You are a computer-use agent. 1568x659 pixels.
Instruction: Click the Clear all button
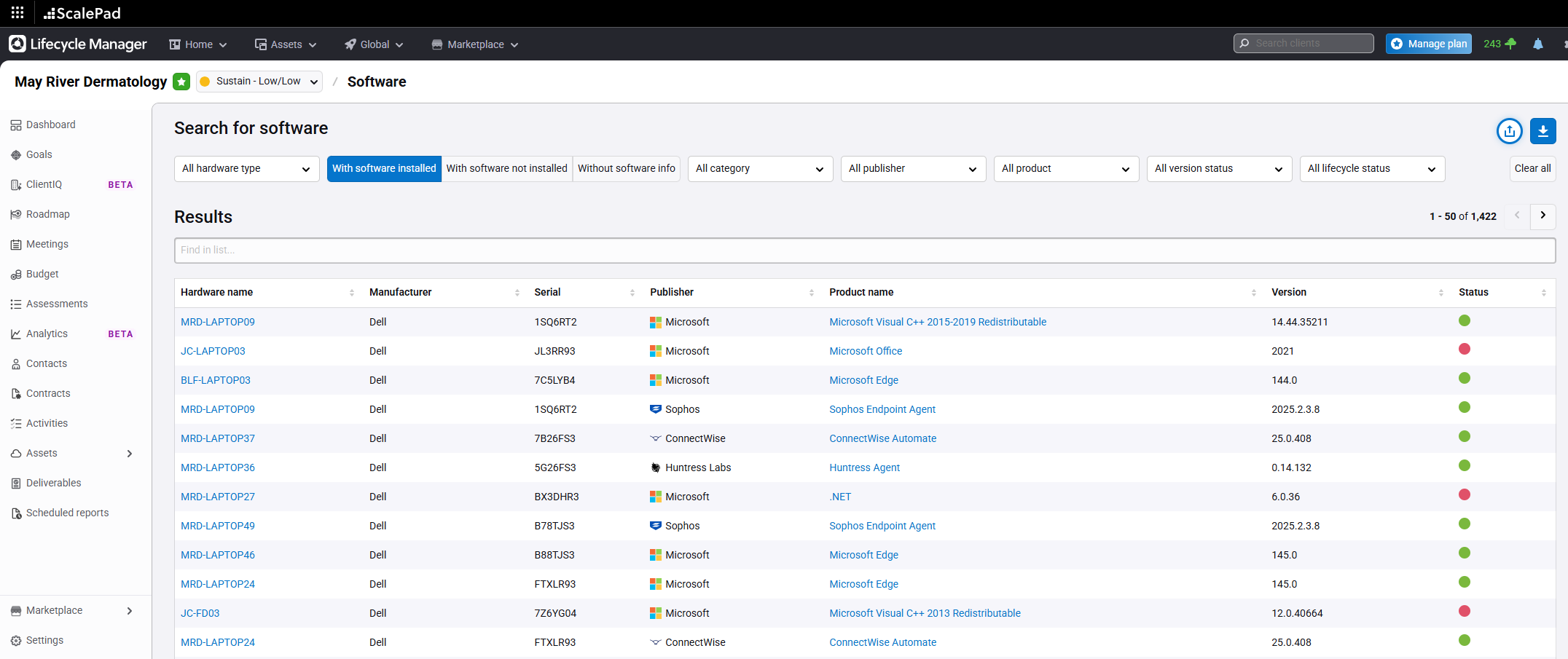[x=1532, y=168]
